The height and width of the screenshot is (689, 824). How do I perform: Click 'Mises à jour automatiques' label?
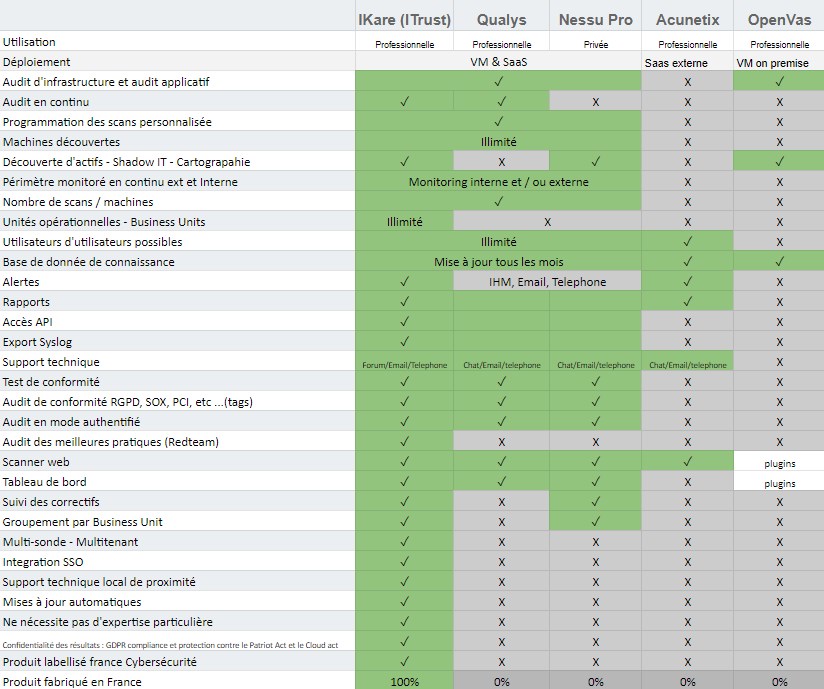tap(72, 602)
